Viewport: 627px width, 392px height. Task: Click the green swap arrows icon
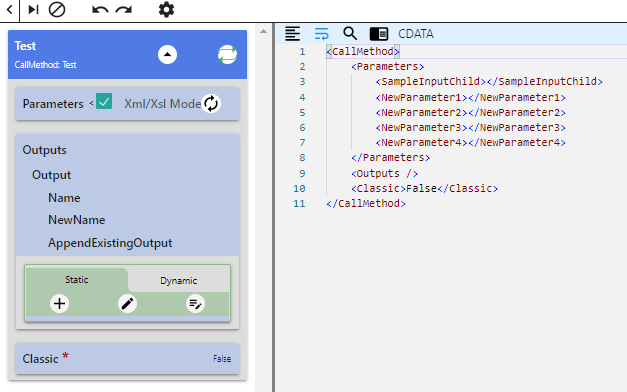tap(227, 55)
